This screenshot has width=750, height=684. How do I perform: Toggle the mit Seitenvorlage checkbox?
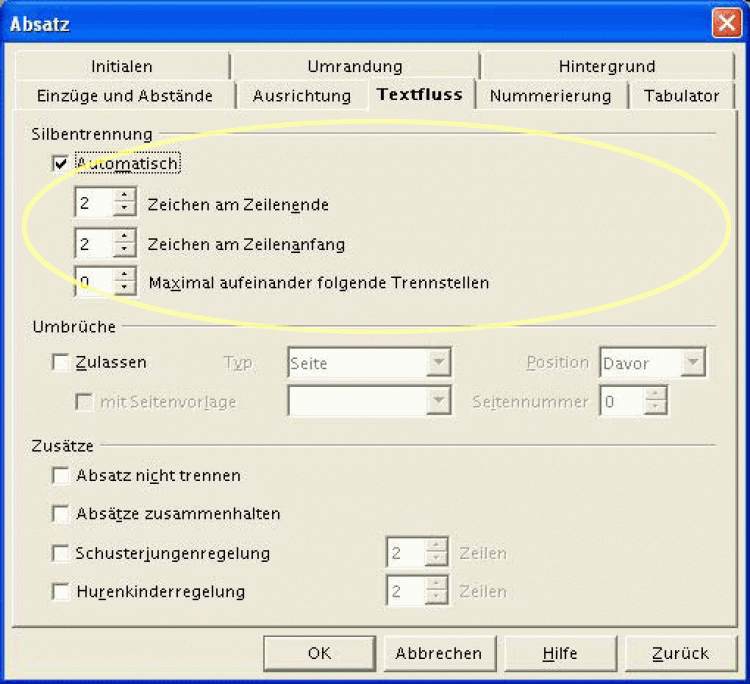coord(84,401)
